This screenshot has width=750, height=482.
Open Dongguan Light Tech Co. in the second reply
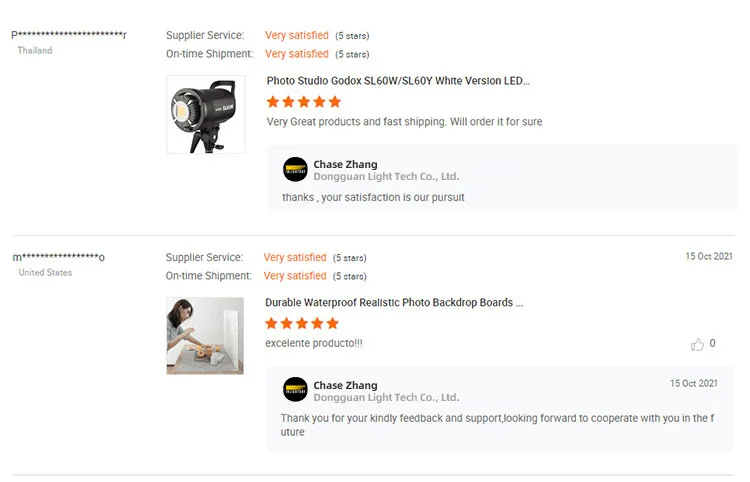386,397
